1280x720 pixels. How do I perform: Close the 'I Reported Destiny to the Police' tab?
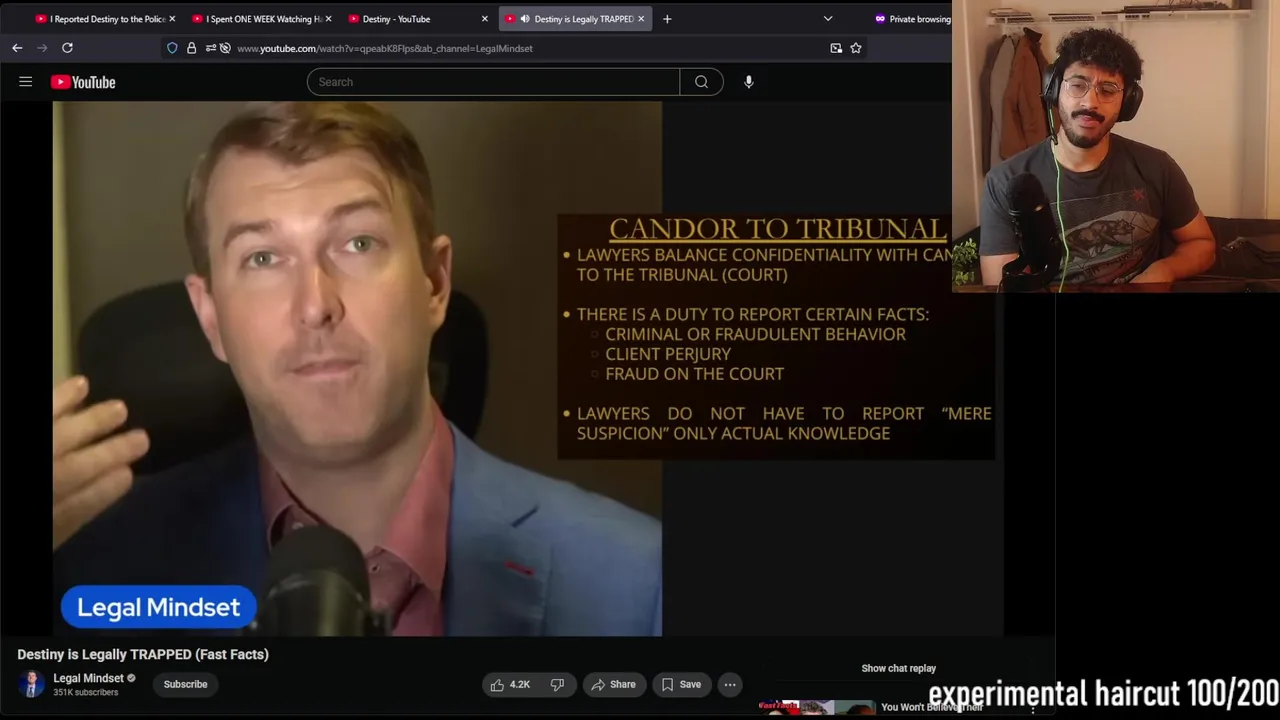pyautogui.click(x=172, y=19)
